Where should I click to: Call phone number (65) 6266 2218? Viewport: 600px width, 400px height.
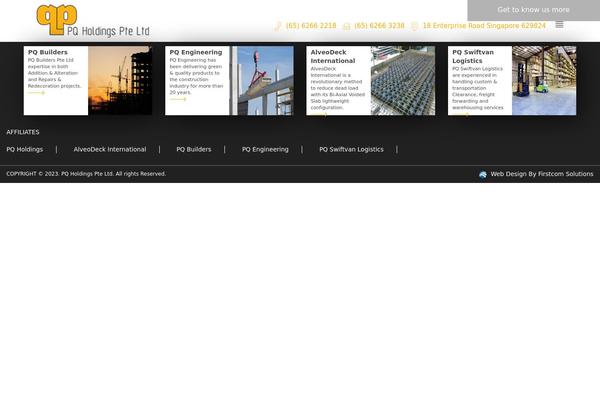(x=311, y=26)
